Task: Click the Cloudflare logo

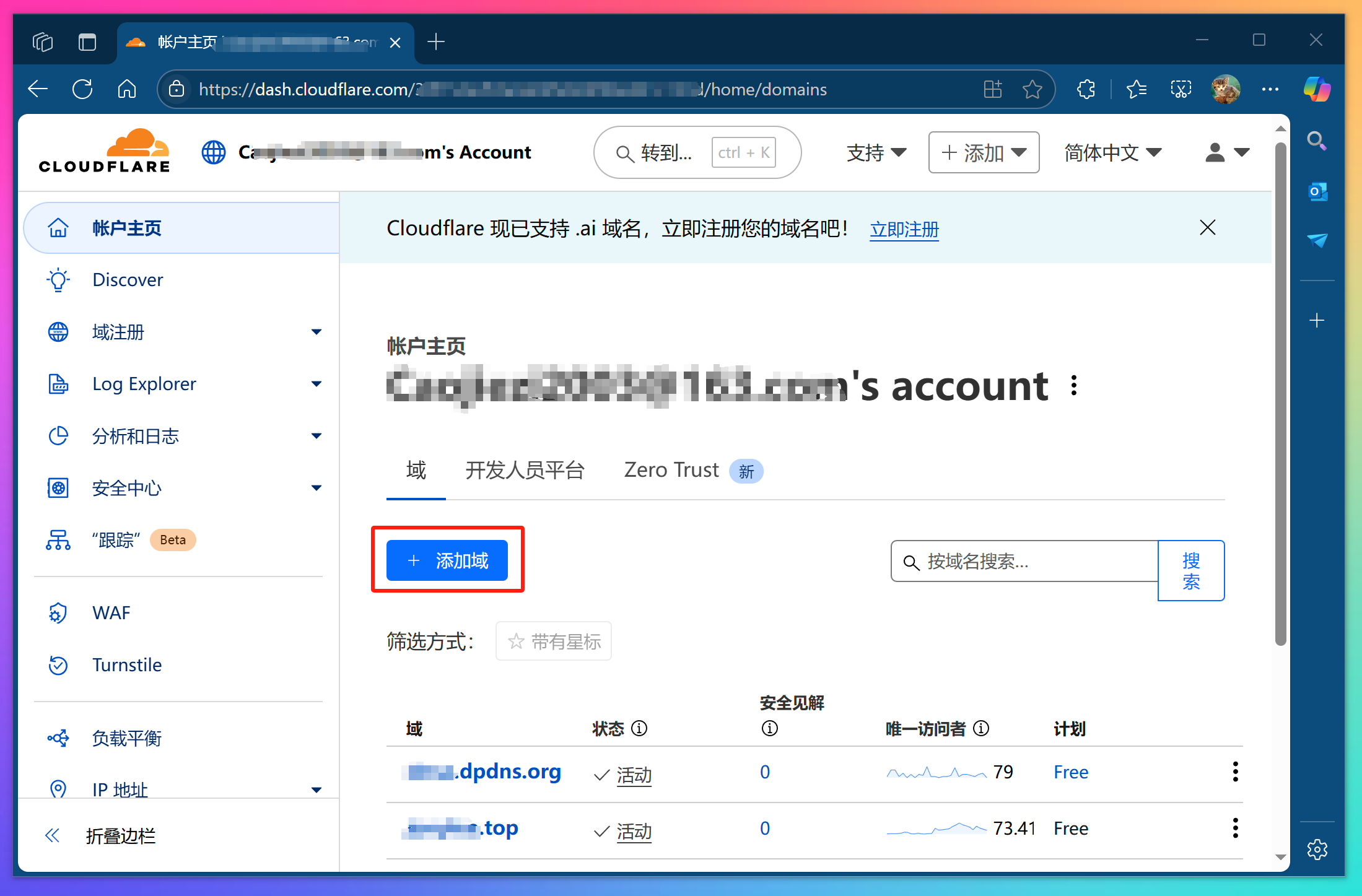Action: [104, 150]
